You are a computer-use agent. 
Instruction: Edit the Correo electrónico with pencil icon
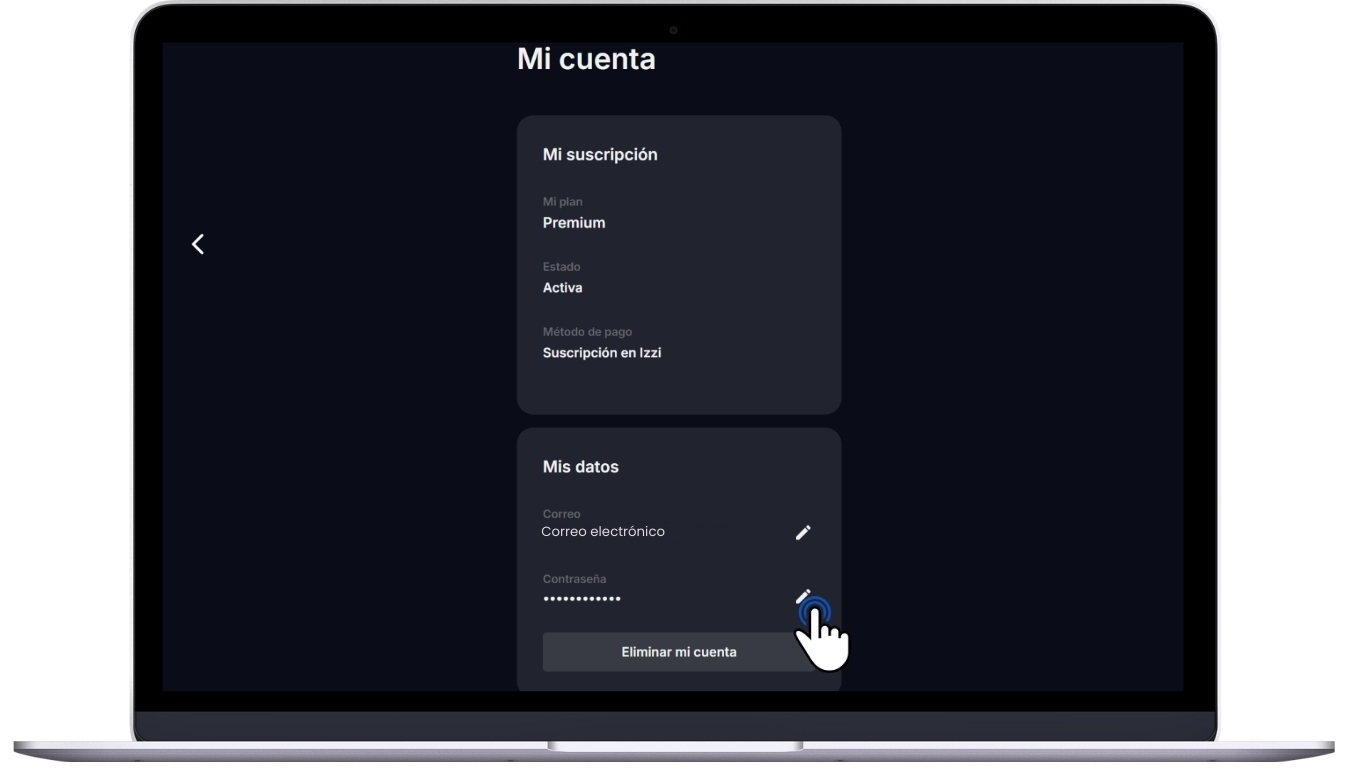pyautogui.click(x=803, y=533)
